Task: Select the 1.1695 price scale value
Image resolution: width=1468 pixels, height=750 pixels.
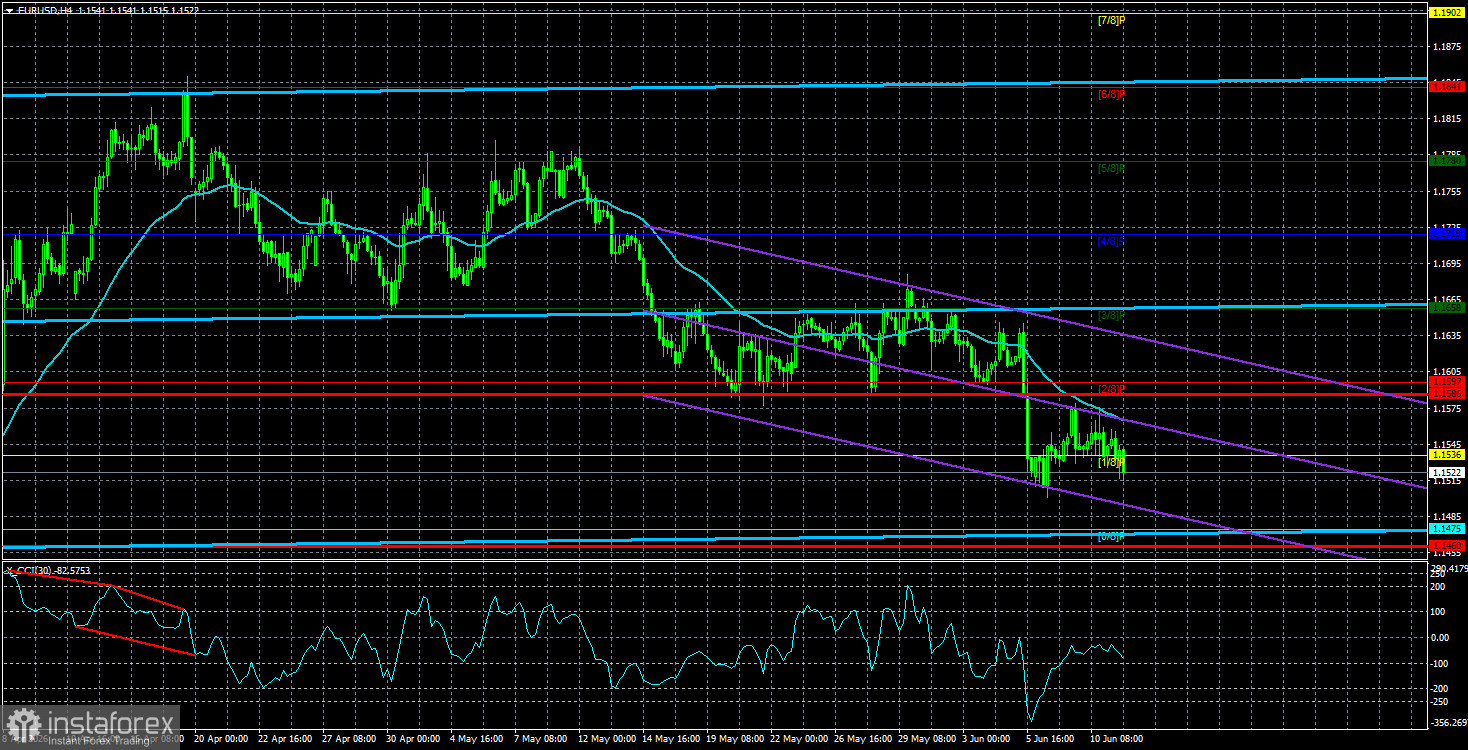Action: tap(1447, 264)
